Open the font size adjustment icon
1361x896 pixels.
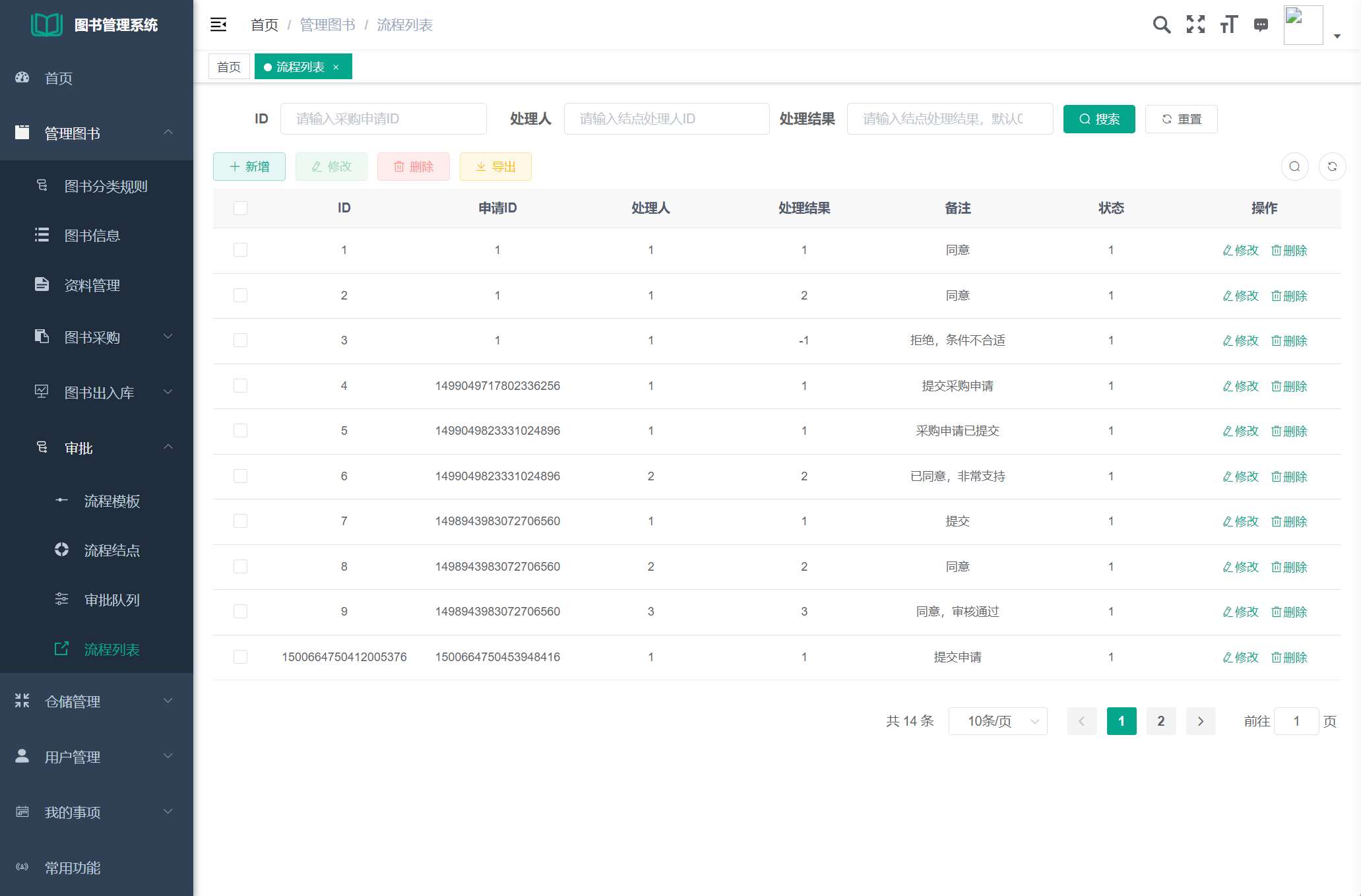[x=1228, y=24]
